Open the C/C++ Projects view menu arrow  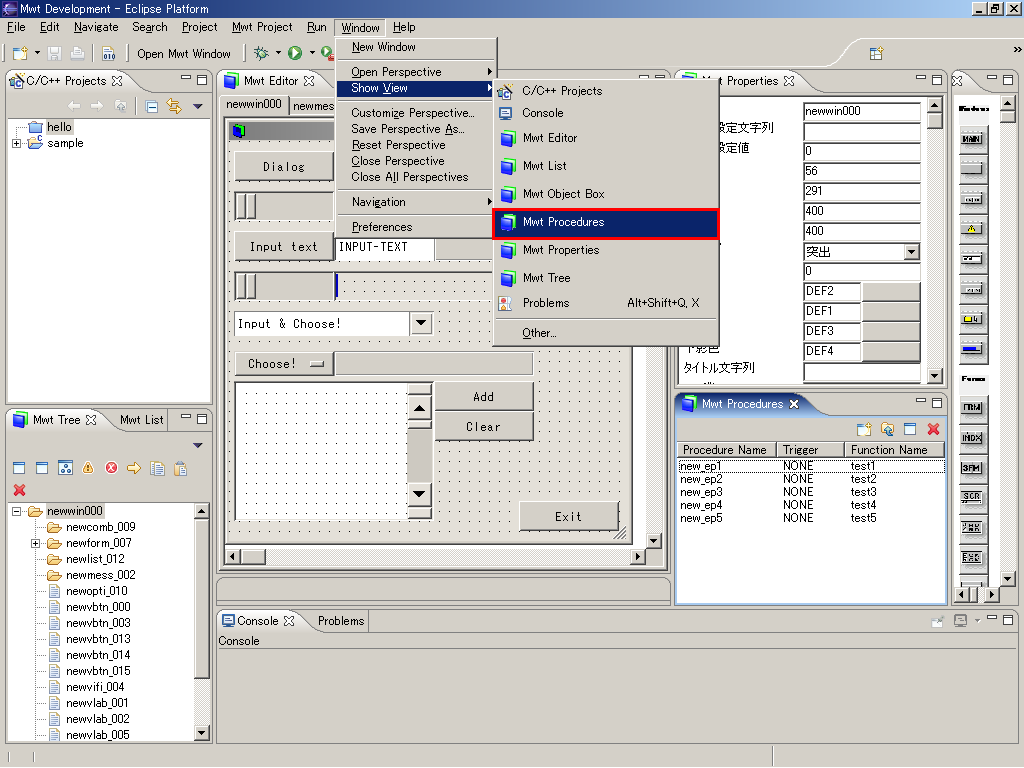click(x=198, y=106)
